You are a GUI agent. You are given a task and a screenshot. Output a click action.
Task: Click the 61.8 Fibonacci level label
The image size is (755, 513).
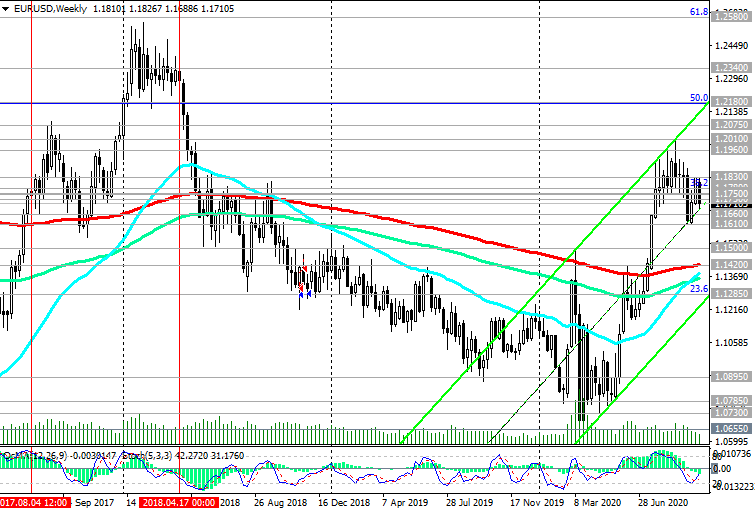[699, 12]
